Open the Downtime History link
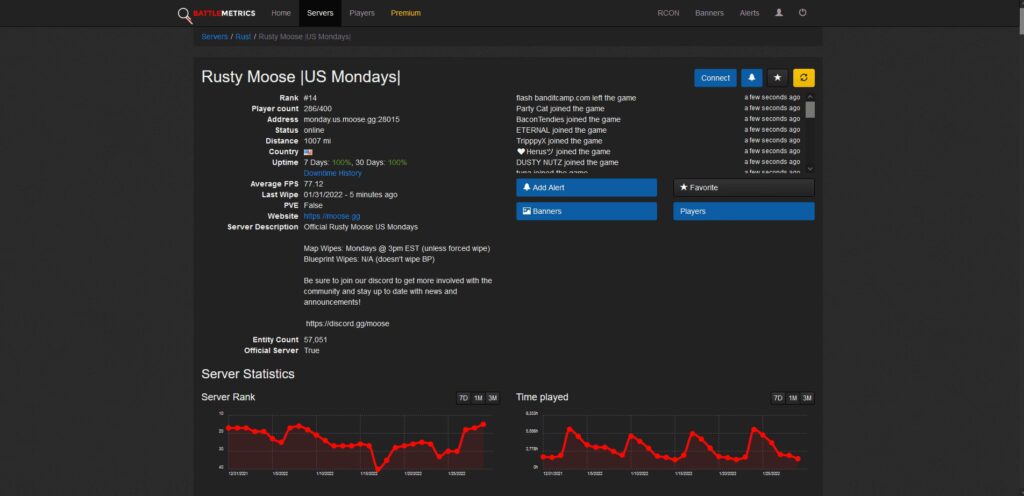 (332, 174)
